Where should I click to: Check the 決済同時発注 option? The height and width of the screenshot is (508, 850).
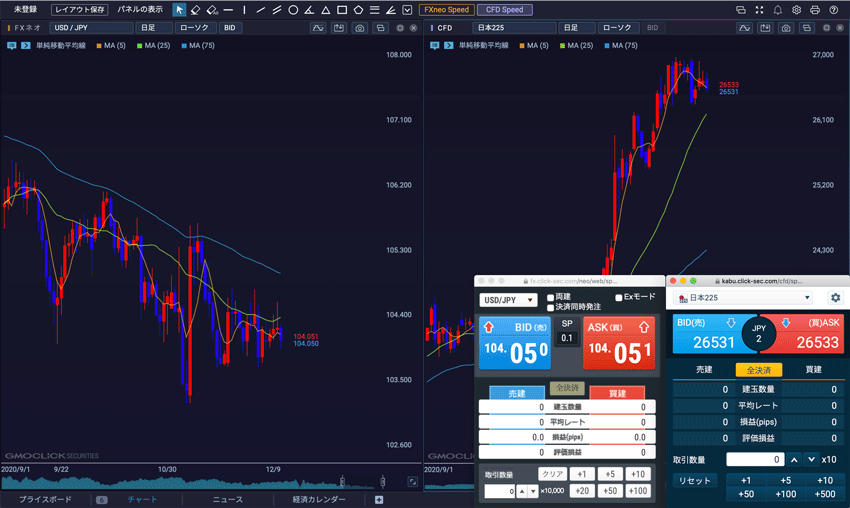tap(551, 307)
